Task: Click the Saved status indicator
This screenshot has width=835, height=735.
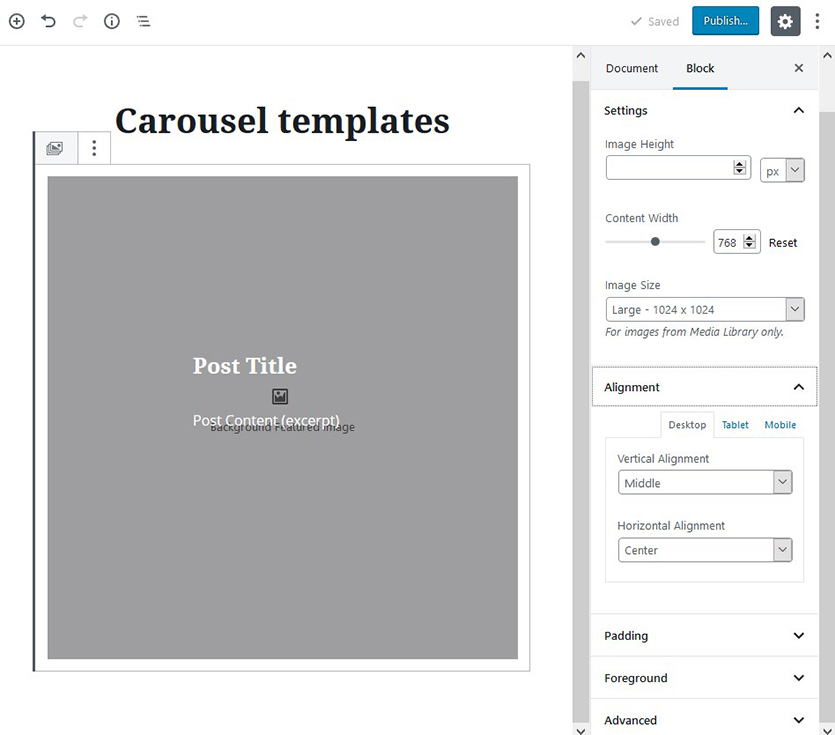Action: (x=655, y=21)
